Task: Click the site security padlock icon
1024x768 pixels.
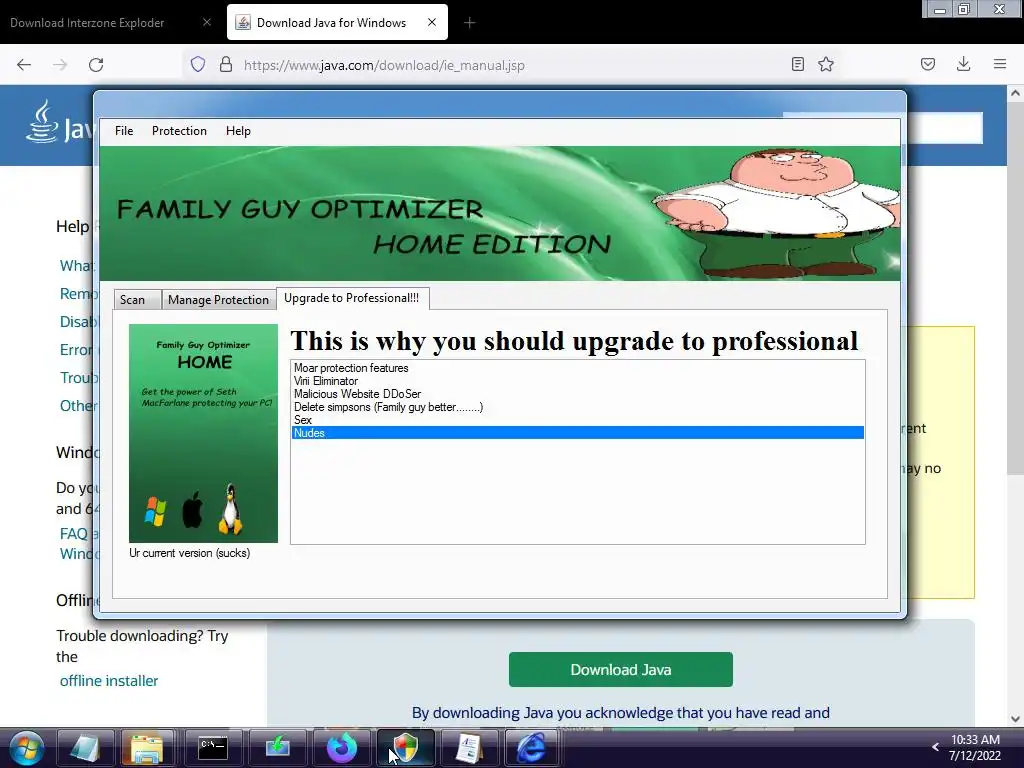Action: (225, 64)
